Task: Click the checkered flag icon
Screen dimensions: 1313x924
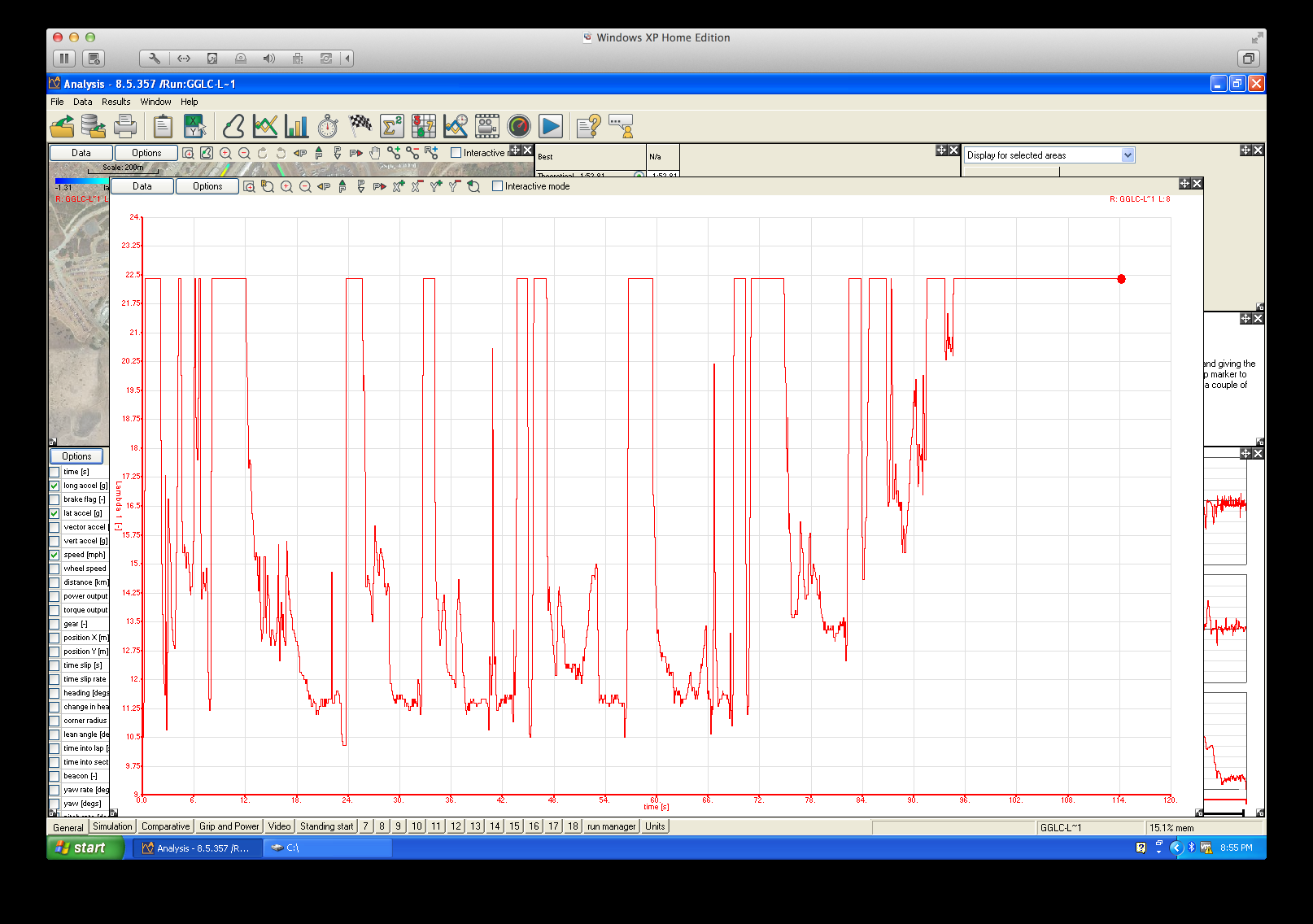Action: [360, 126]
